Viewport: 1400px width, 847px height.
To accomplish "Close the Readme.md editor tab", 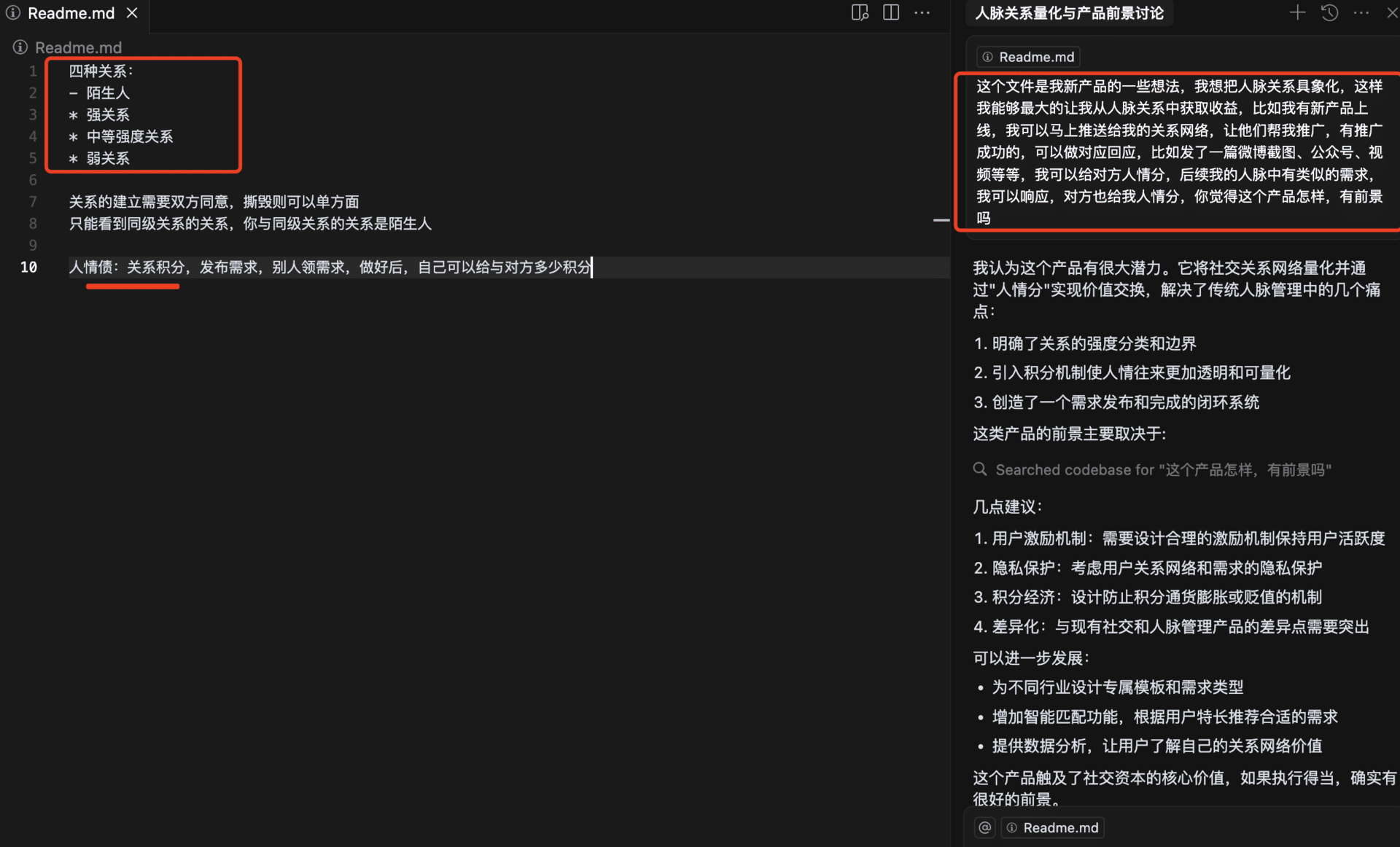I will [132, 12].
